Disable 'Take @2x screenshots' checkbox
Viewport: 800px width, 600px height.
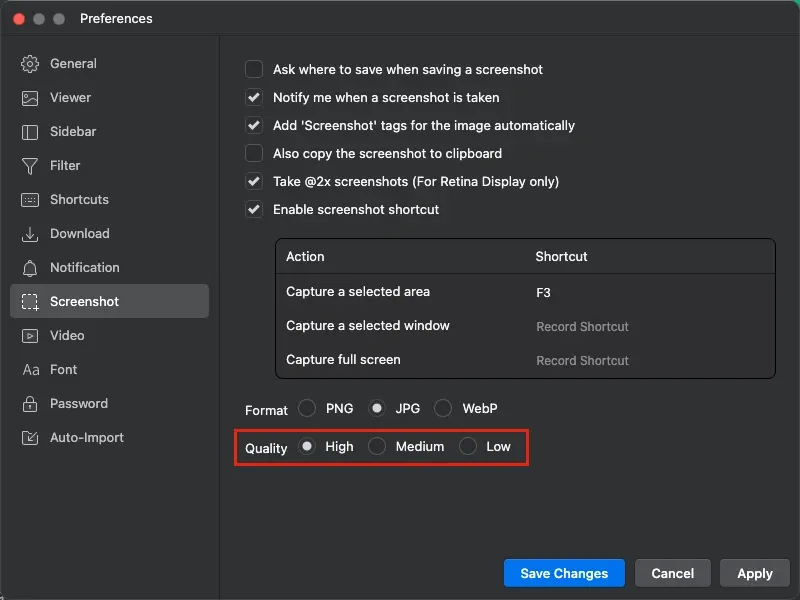[254, 182]
